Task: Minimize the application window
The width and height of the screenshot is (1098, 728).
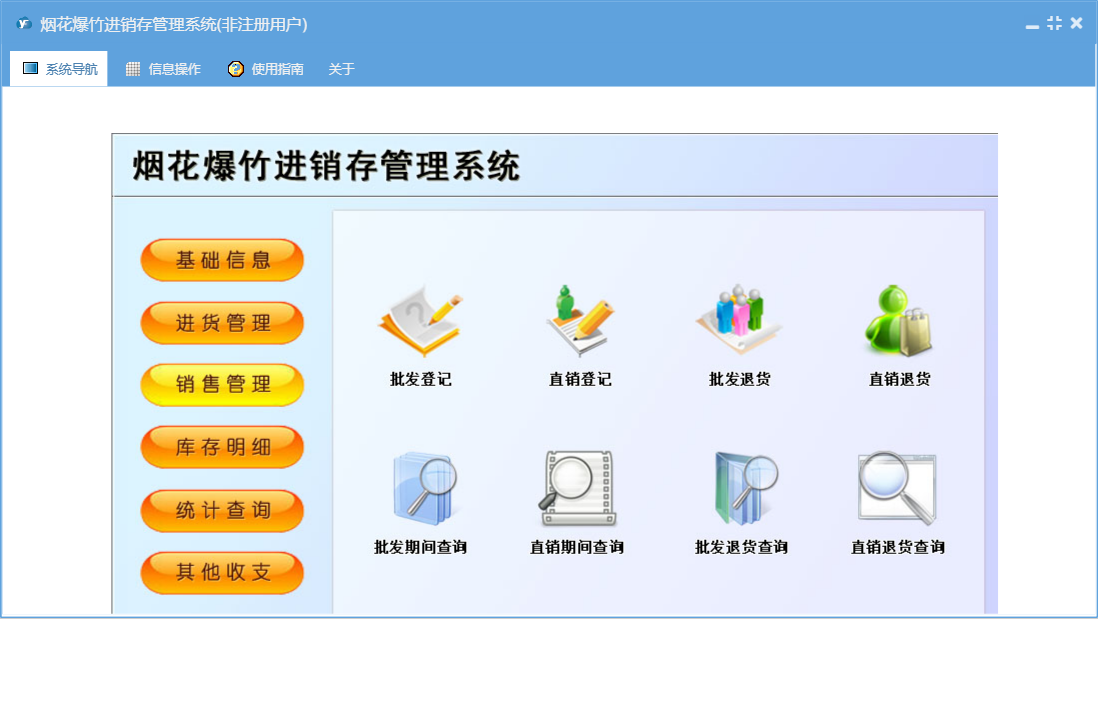Action: (x=1032, y=25)
